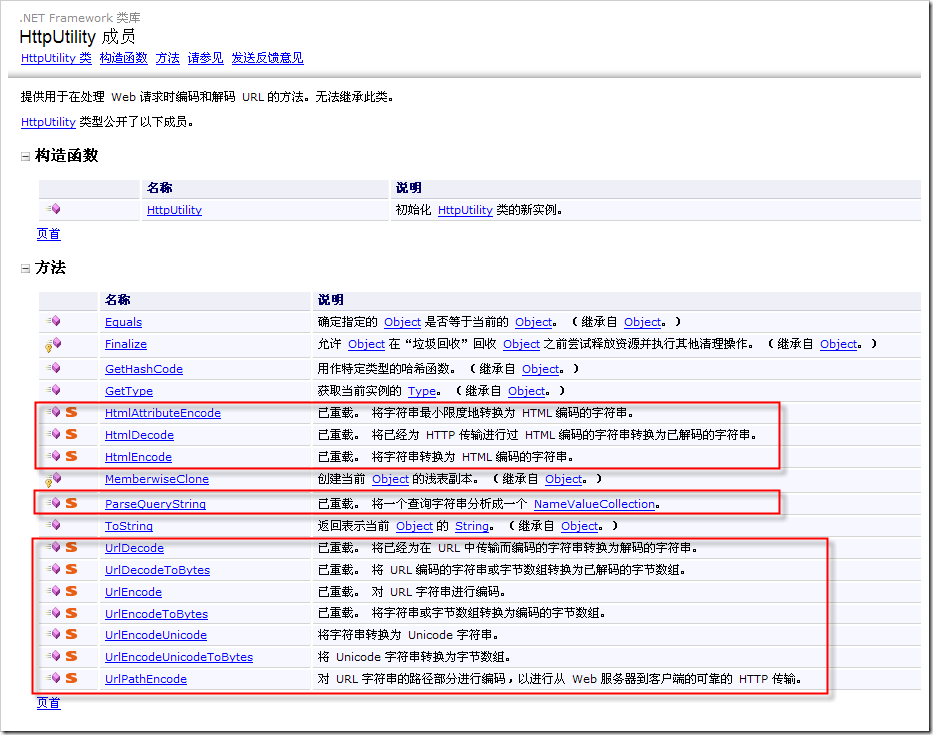This screenshot has height=735, width=933.
Task: Jump to 构造函数 in top navigation
Action: coord(123,58)
